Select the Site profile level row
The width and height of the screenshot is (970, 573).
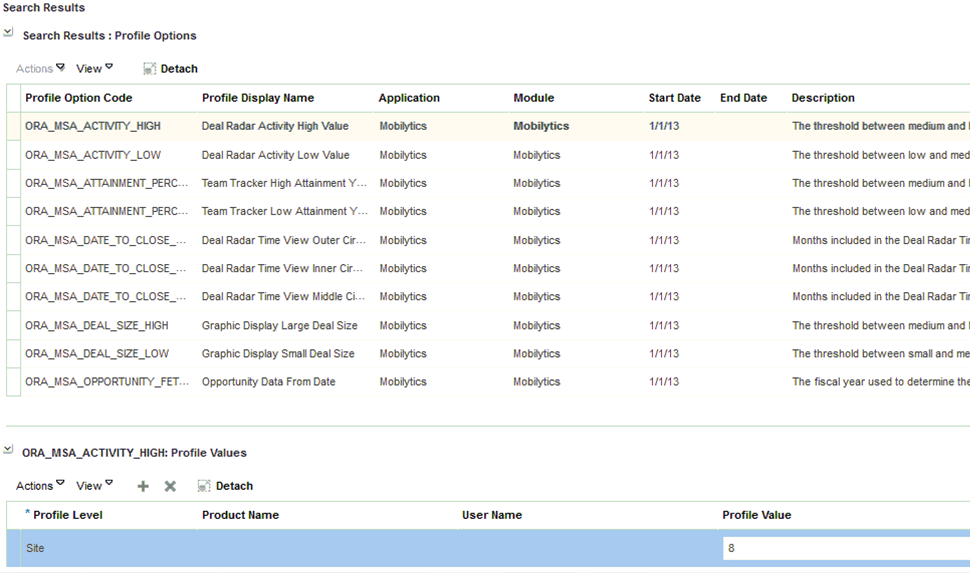click(x=488, y=548)
